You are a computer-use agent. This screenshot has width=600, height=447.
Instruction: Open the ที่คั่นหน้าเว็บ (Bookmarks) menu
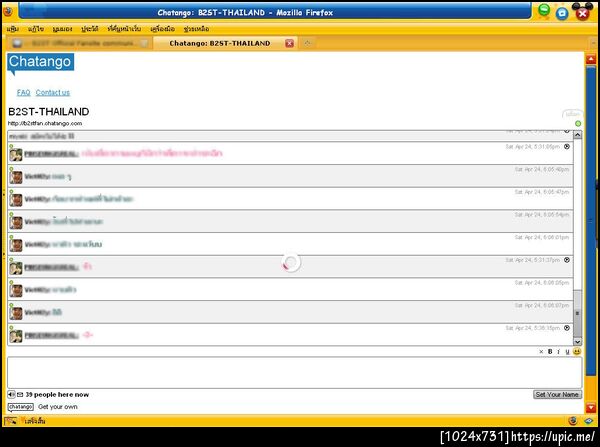tap(124, 29)
